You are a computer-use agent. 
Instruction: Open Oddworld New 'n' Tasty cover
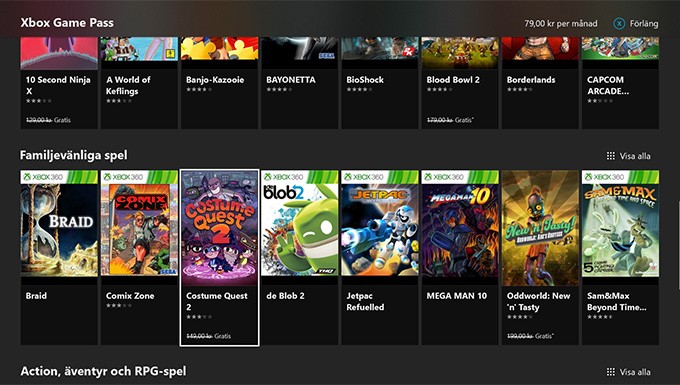(540, 228)
